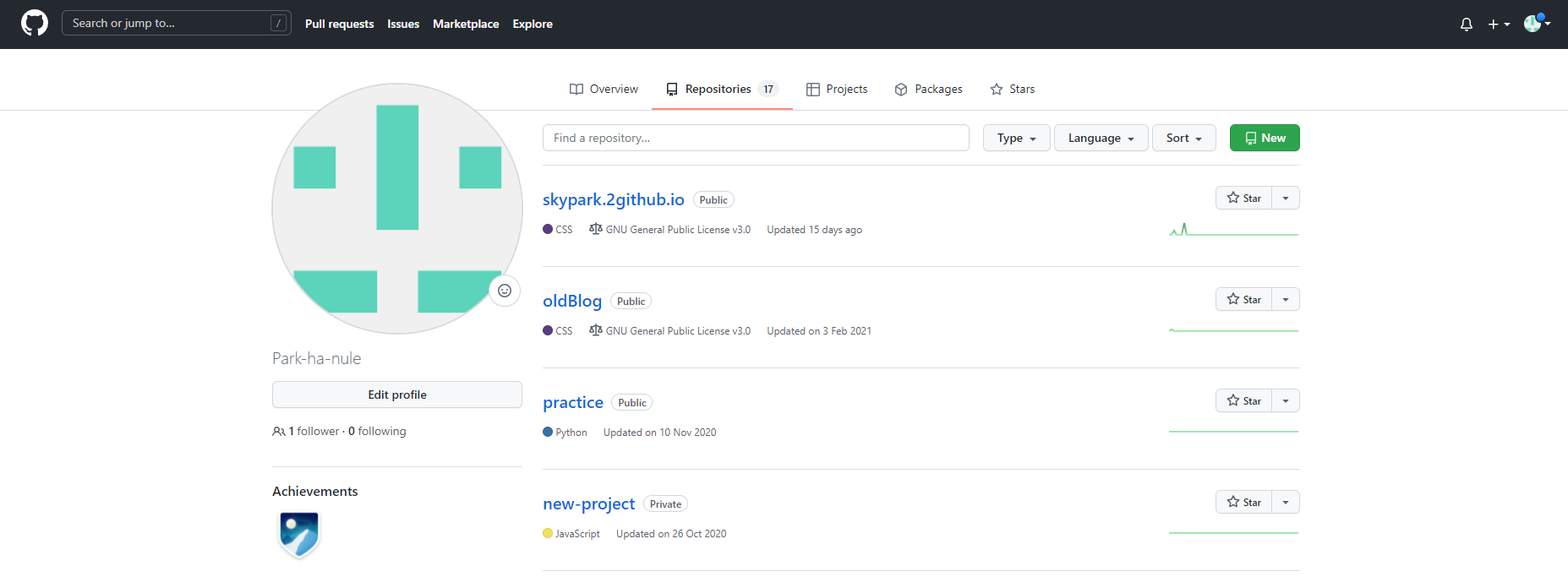The height and width of the screenshot is (577, 1568).
Task: Open the practice repository
Action: click(x=573, y=402)
